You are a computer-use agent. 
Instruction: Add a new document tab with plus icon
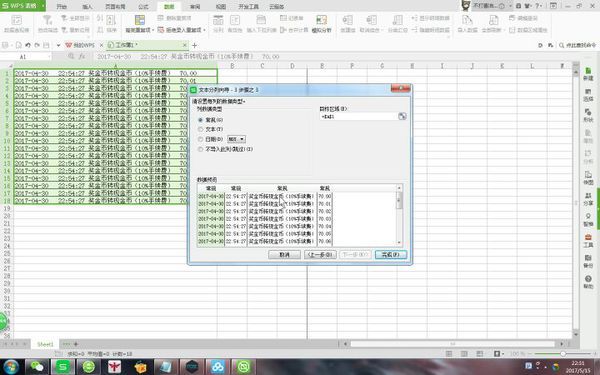tap(194, 46)
